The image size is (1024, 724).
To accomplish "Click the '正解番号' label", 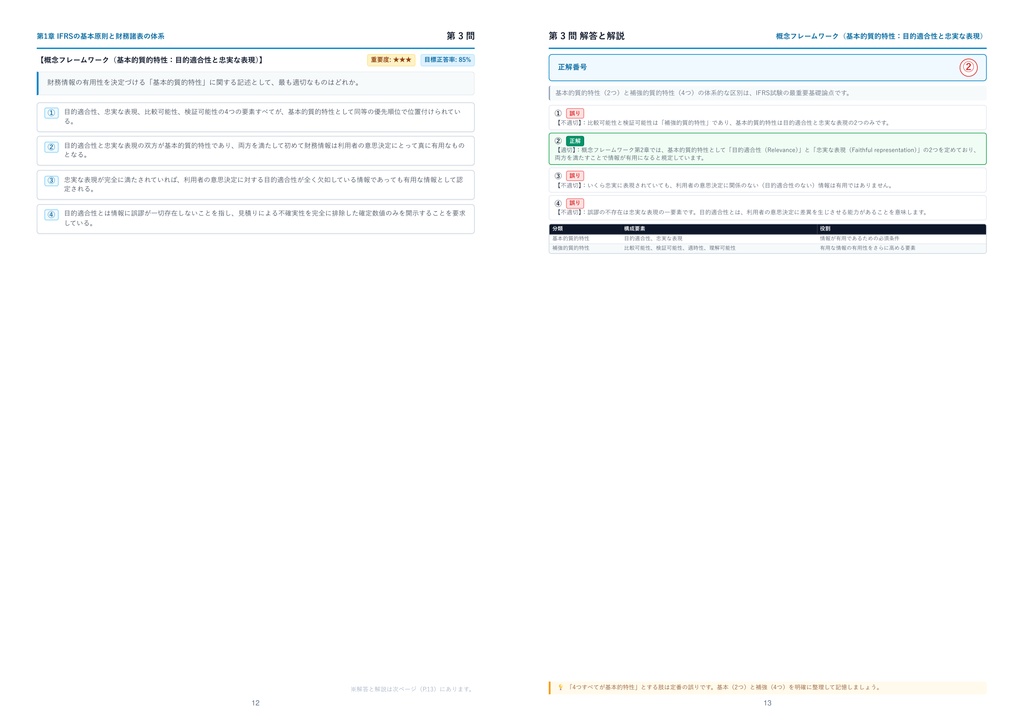I will [572, 67].
